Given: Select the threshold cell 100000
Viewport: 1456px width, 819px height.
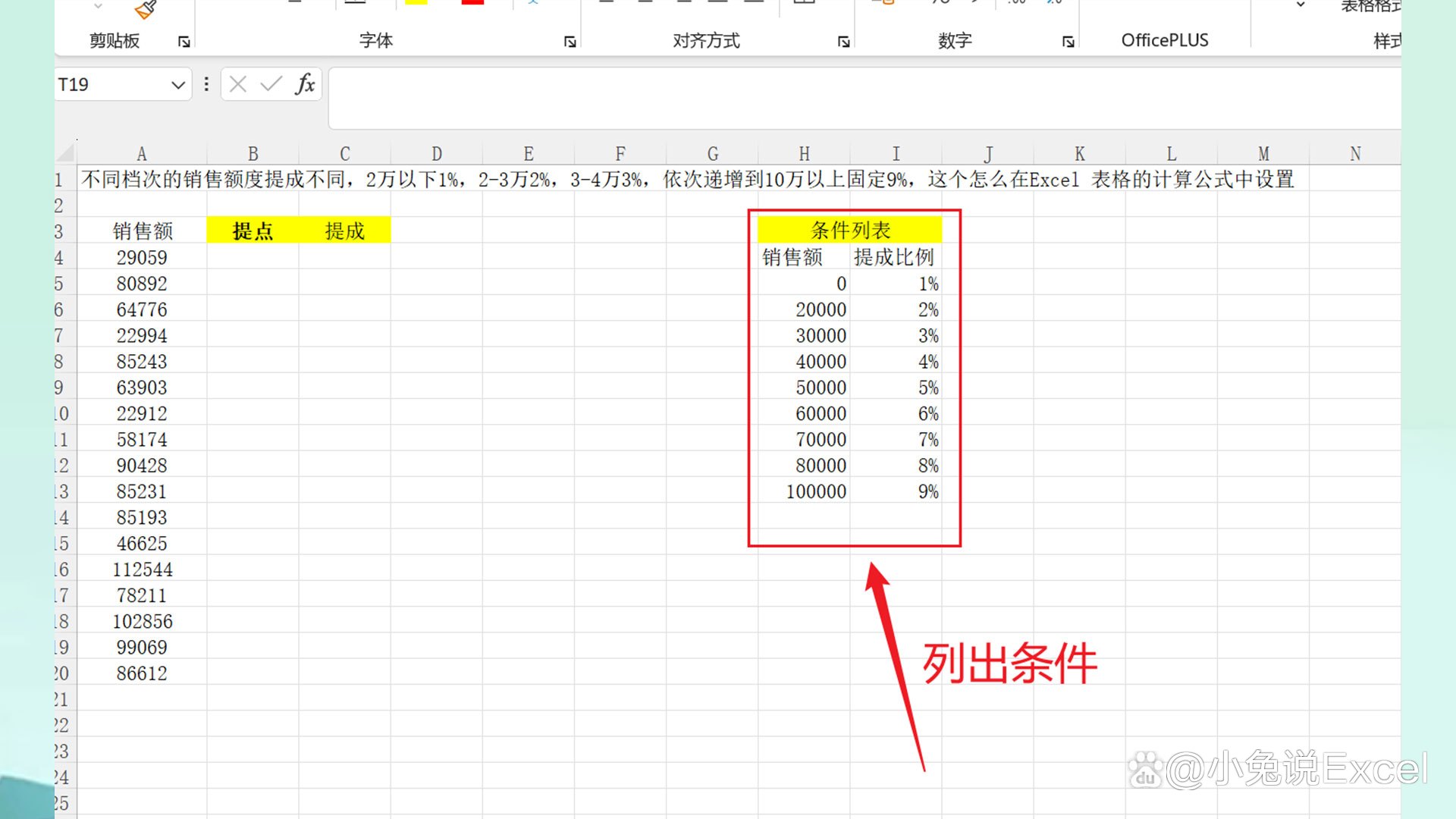Looking at the screenshot, I should tap(804, 491).
